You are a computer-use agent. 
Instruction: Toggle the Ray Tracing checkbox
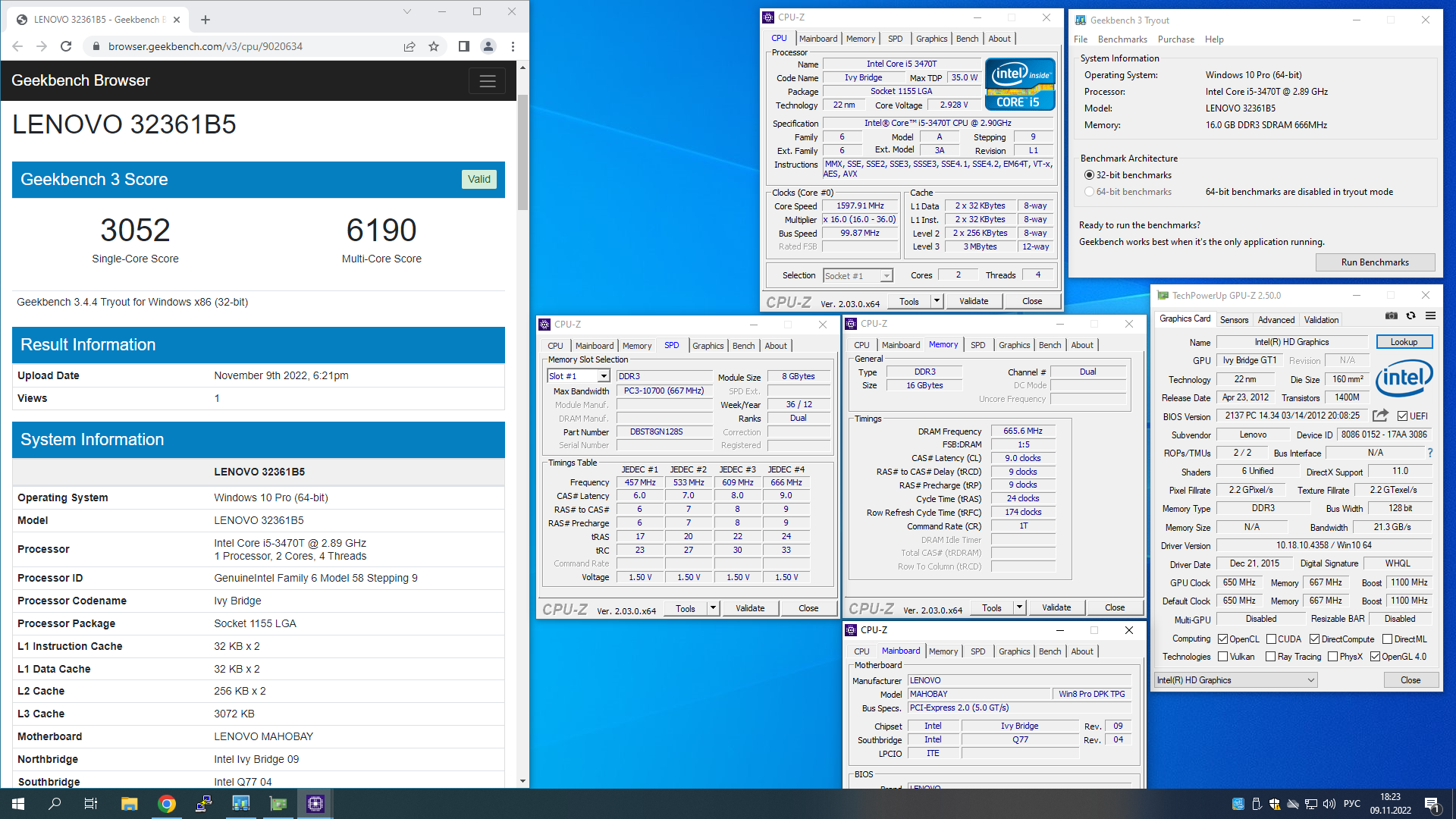(x=1270, y=657)
